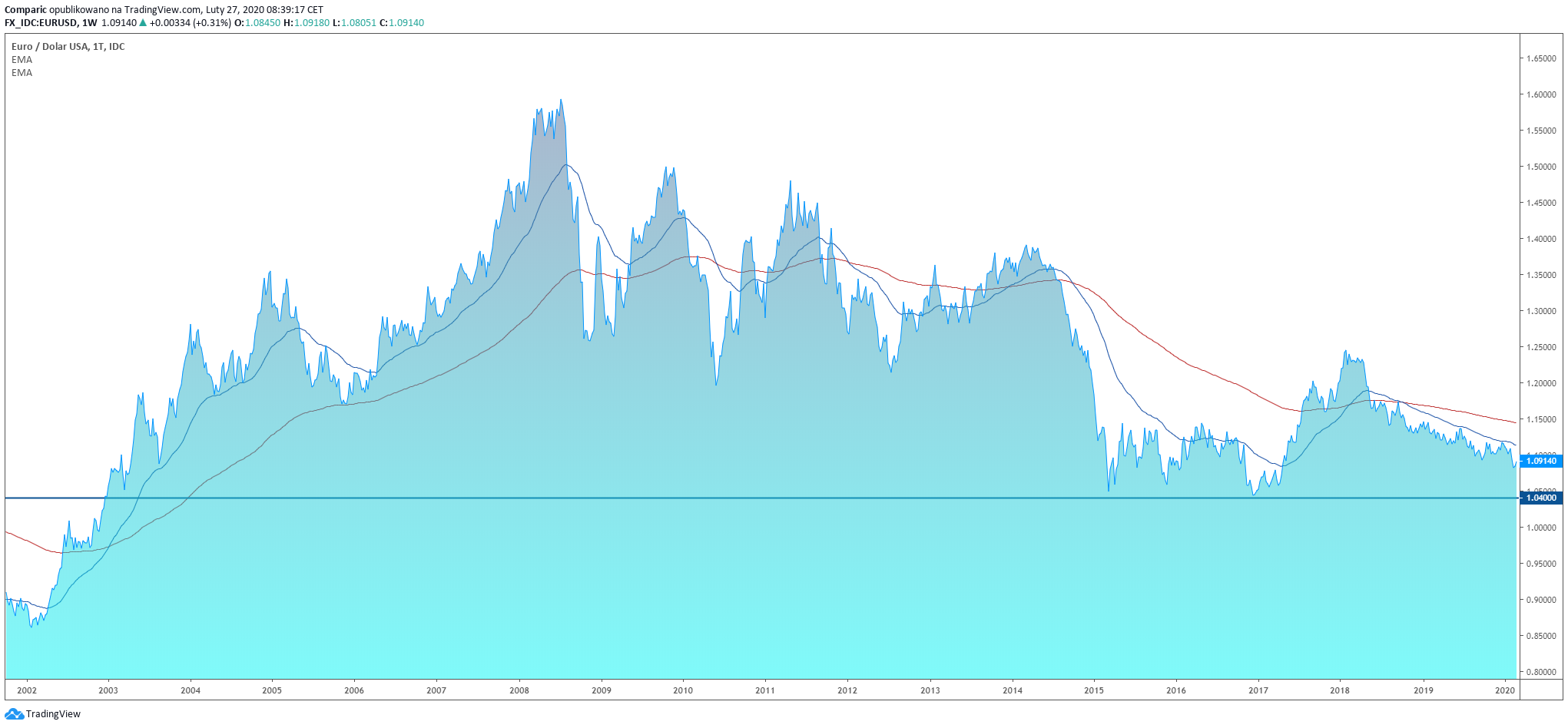Click the 0.90000 price axis label
Screen dimensions: 1568x728
click(x=1541, y=600)
